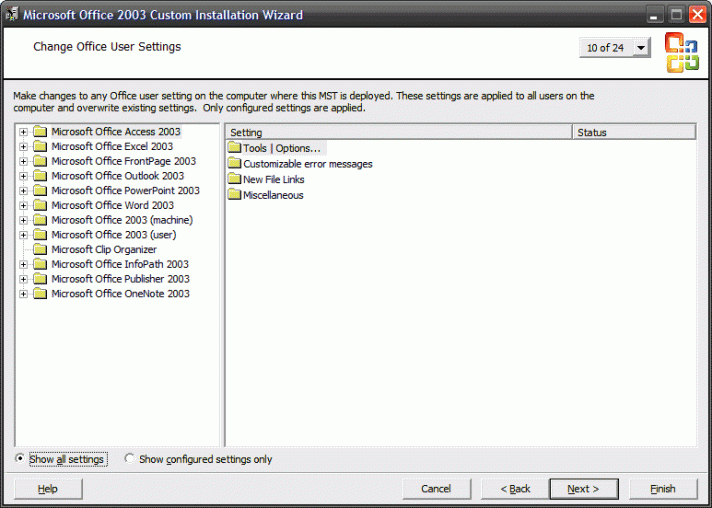Select Microsoft Office OneNote 2003 tree label
The height and width of the screenshot is (508, 712).
[x=120, y=294]
